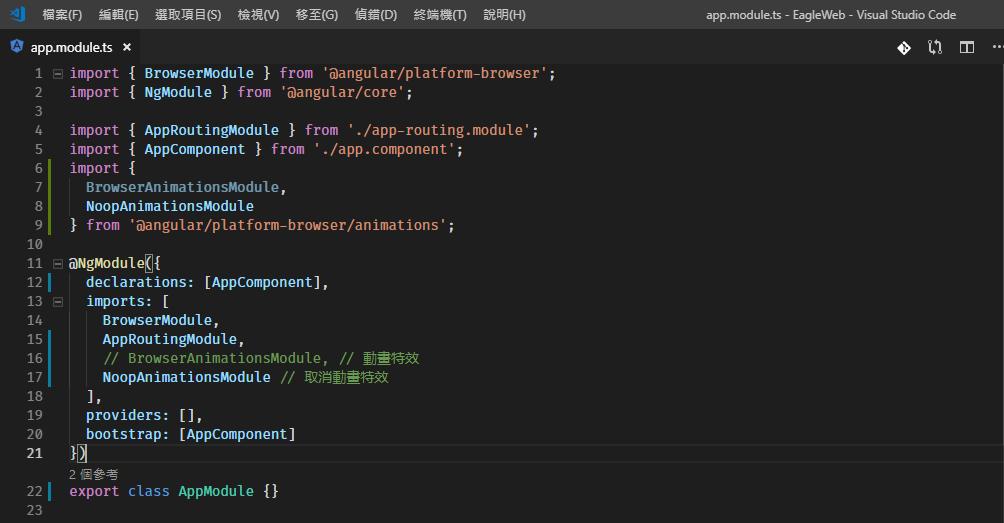1004x523 pixels.
Task: Click the VS Code logo icon
Action: (17, 13)
